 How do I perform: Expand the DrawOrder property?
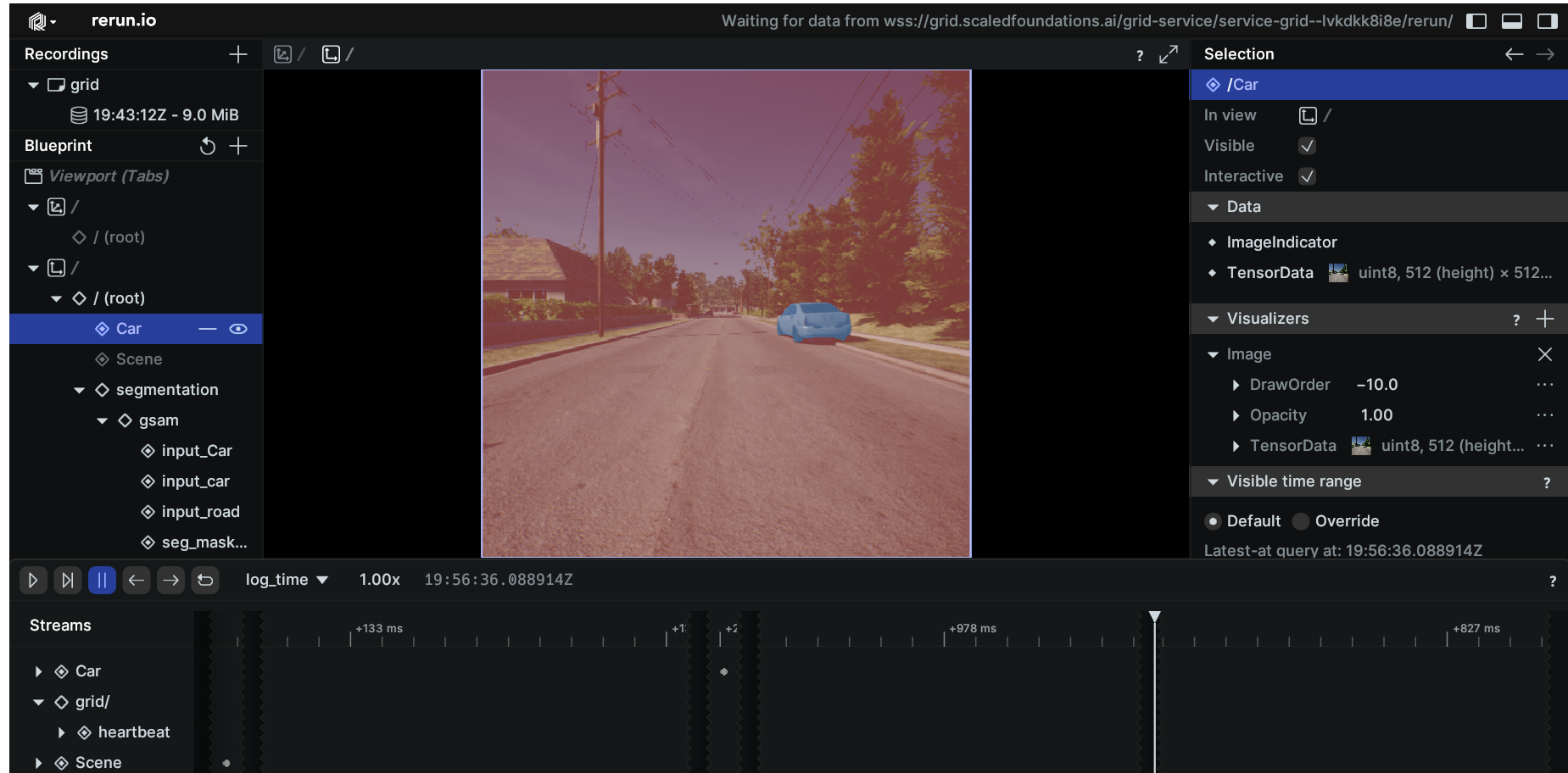tap(1236, 385)
